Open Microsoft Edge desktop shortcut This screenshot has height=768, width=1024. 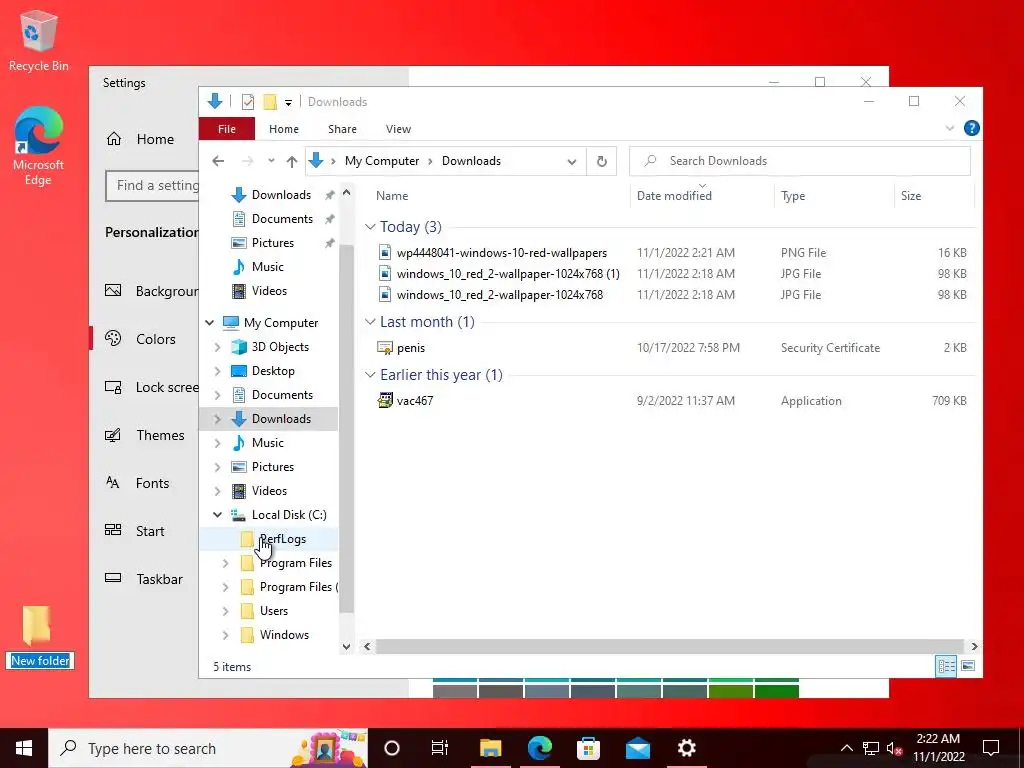[39, 146]
